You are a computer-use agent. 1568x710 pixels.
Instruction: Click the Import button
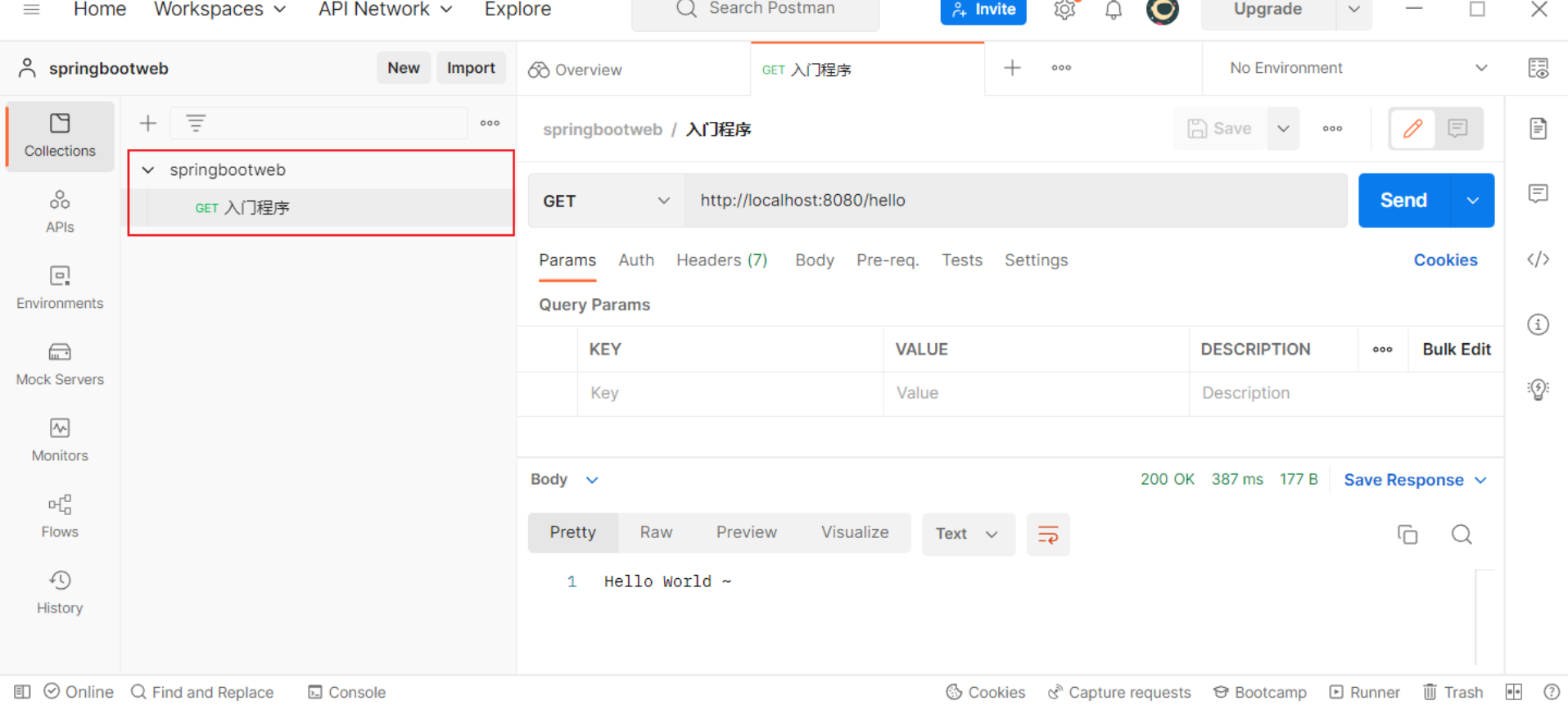[471, 68]
